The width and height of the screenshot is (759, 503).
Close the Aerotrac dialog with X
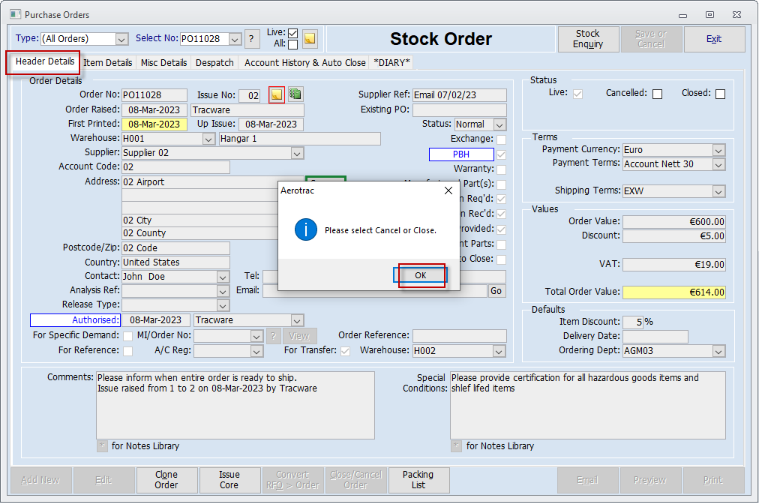(x=448, y=191)
